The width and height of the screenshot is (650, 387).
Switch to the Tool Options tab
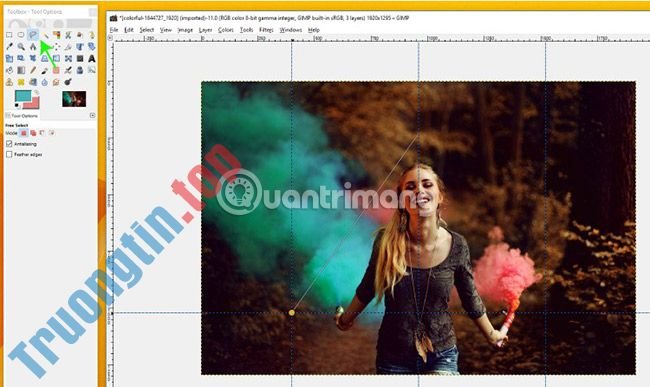22,116
